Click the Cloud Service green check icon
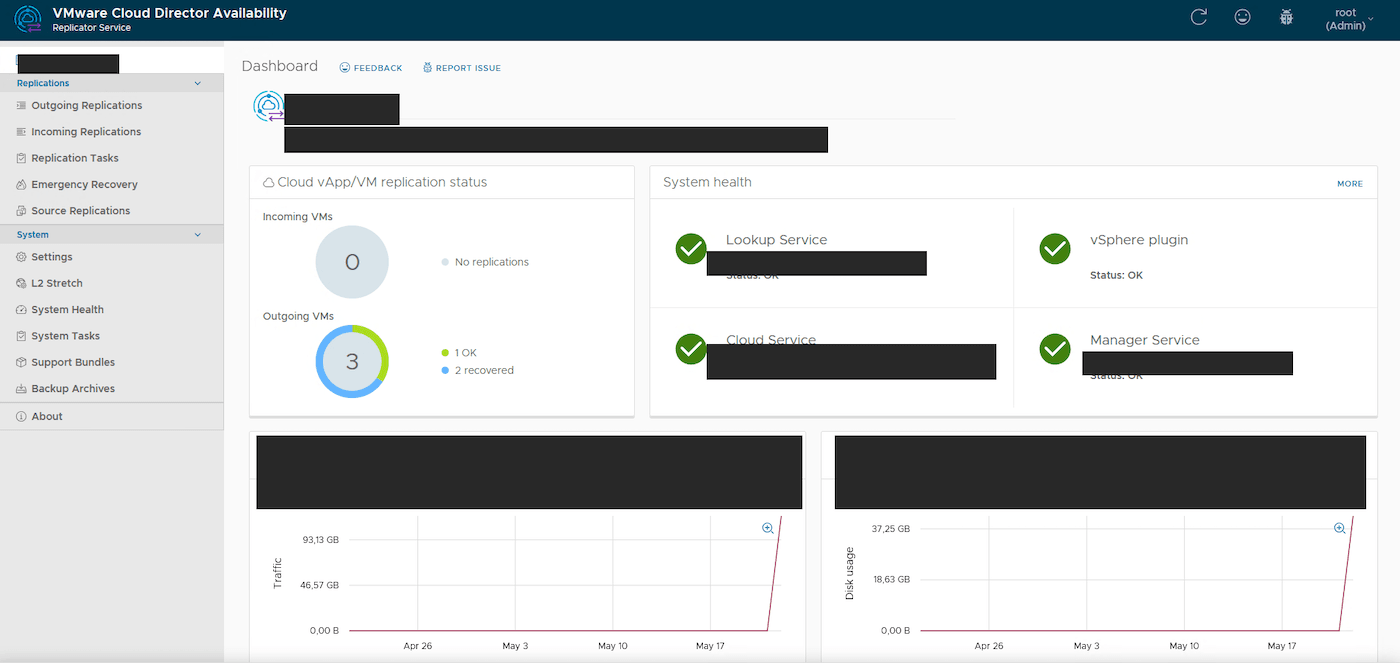This screenshot has height=663, width=1400. pos(691,348)
